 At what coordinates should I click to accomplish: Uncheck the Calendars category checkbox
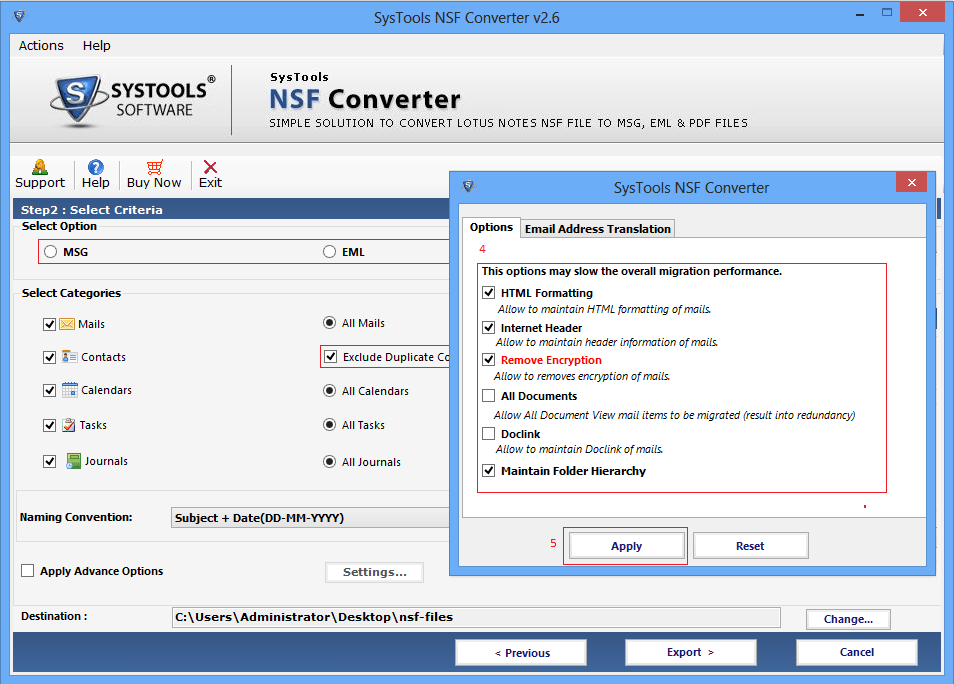point(49,390)
